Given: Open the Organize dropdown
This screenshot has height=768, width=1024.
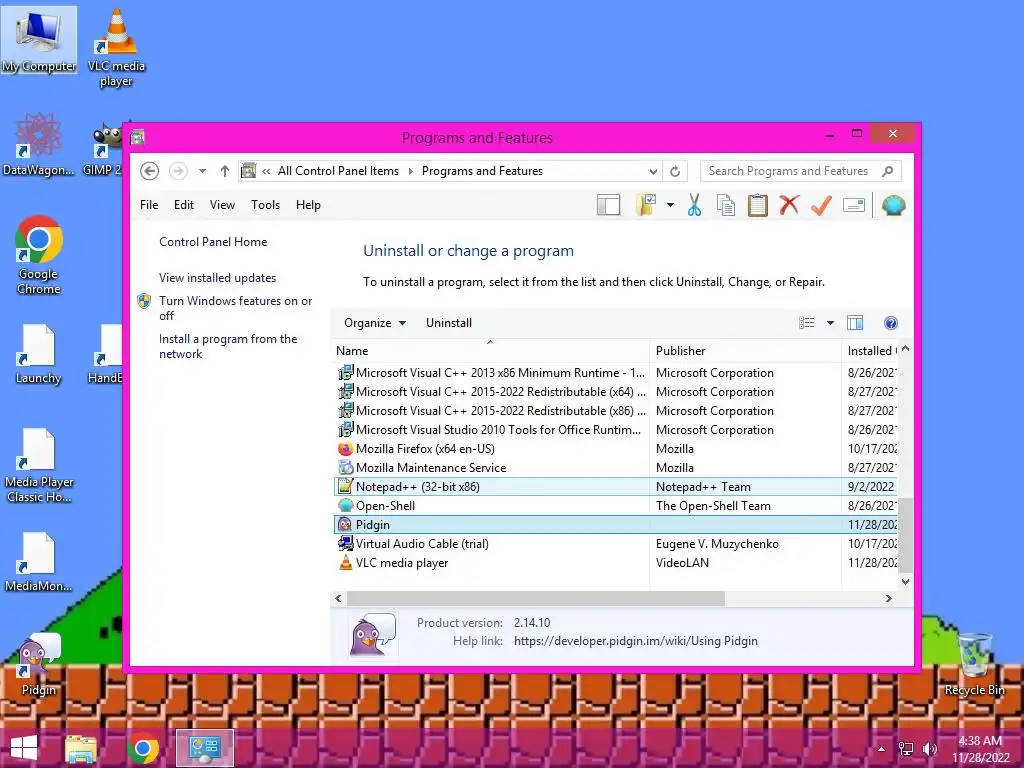Looking at the screenshot, I should coord(375,323).
